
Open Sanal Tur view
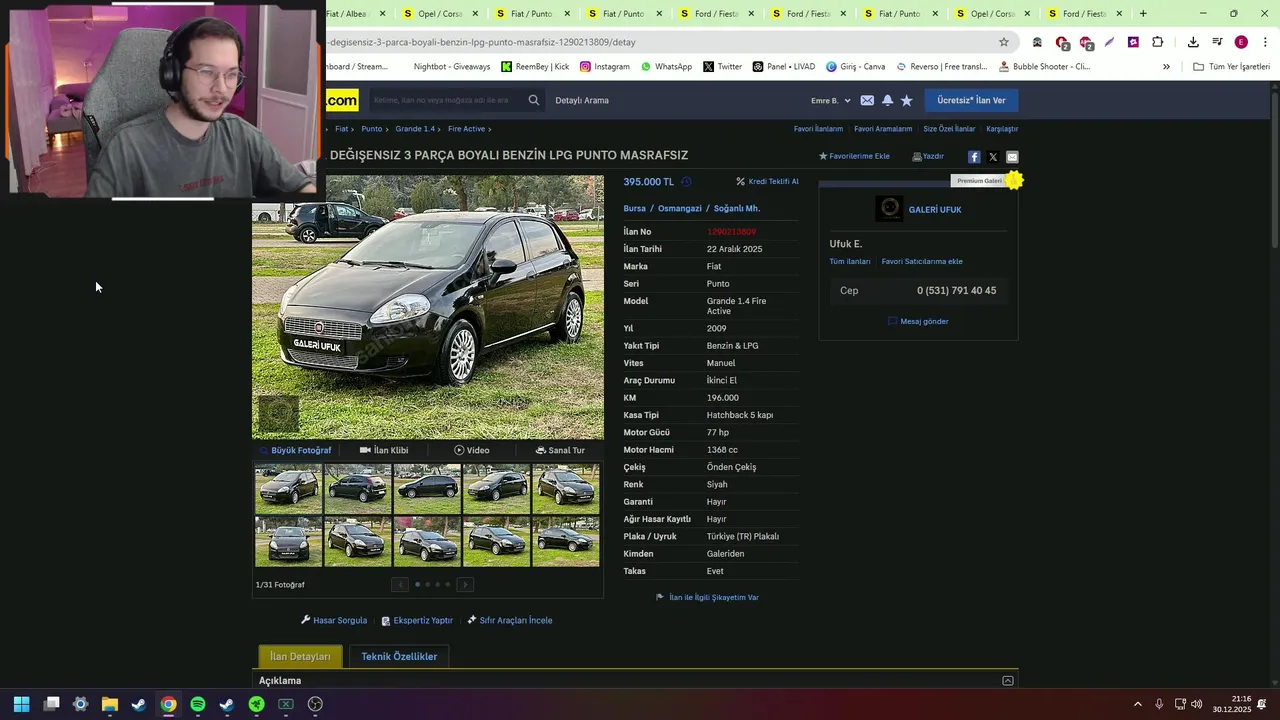(x=560, y=450)
